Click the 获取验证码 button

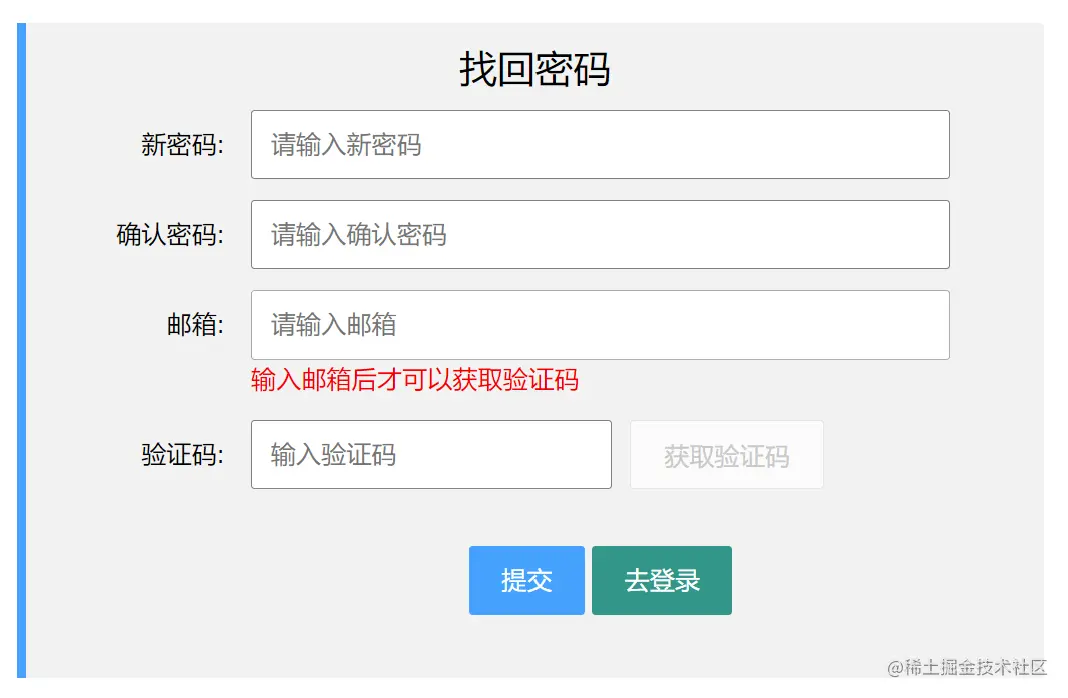727,454
